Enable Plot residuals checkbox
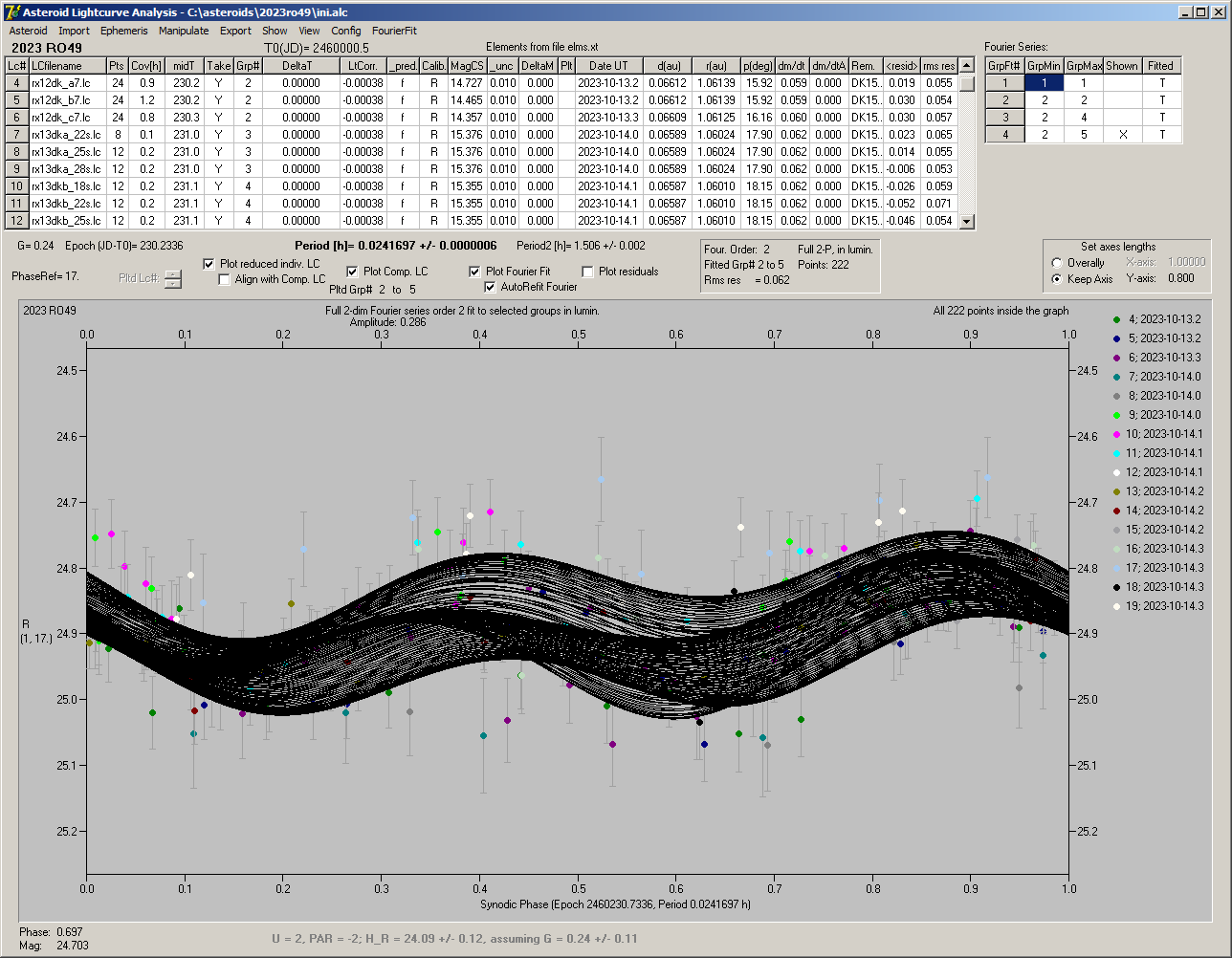The height and width of the screenshot is (958, 1232). coord(587,272)
